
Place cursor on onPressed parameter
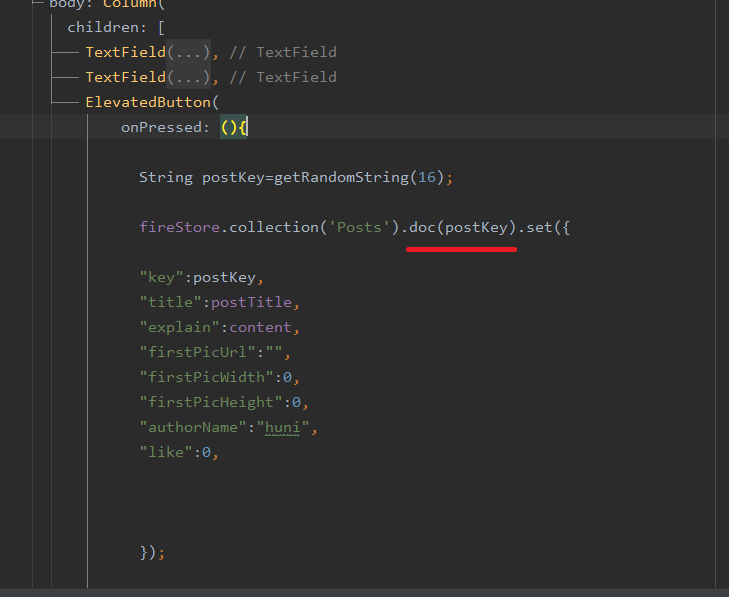pos(161,127)
